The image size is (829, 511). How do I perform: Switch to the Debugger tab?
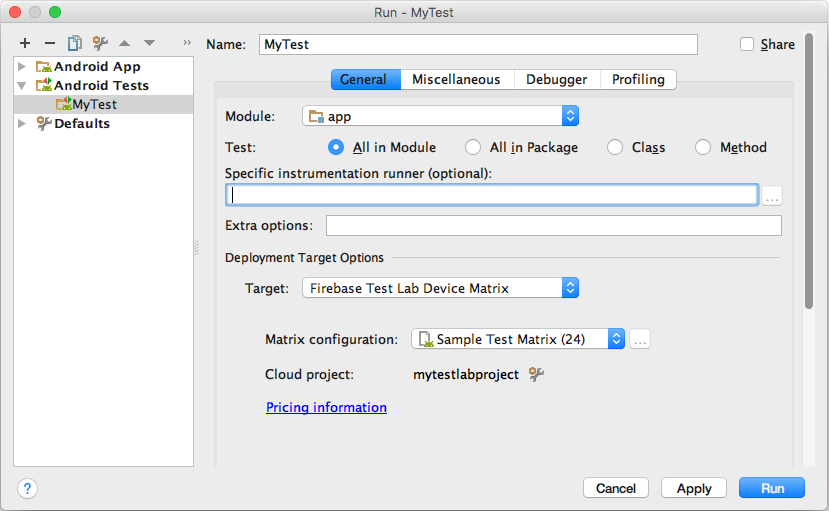point(557,79)
